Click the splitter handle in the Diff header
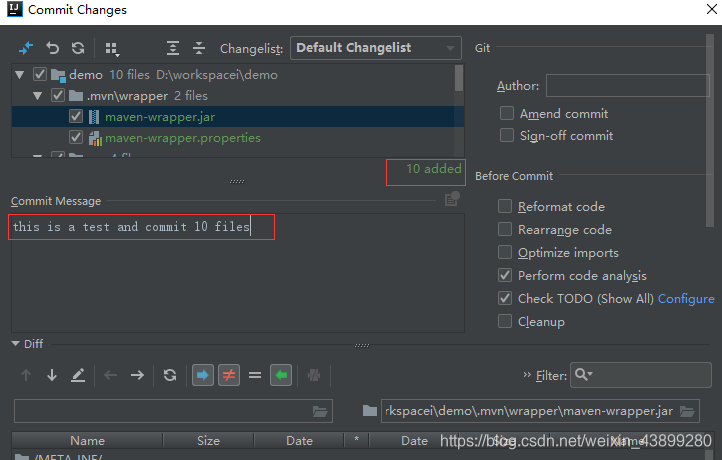 pos(362,345)
